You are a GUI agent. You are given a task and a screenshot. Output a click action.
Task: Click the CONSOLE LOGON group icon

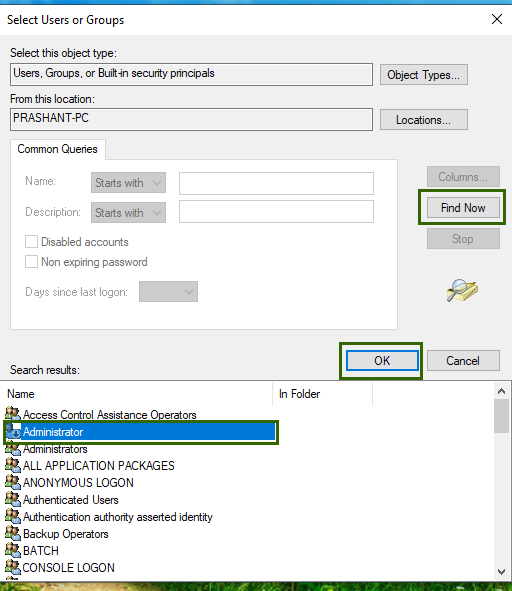(x=13, y=567)
